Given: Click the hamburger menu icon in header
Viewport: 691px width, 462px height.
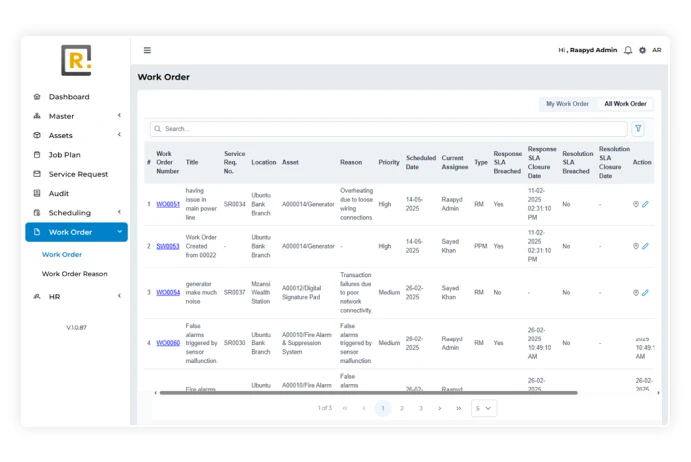Looking at the screenshot, I should [x=147, y=50].
